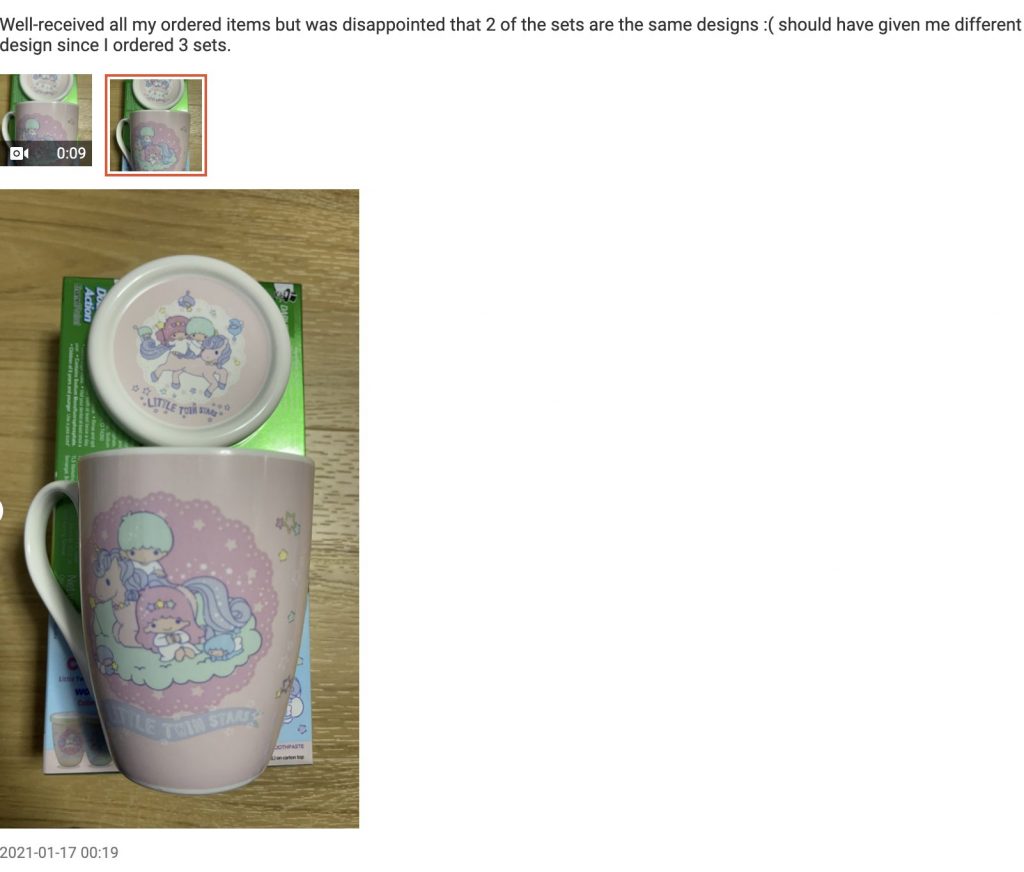Click the Little Twin Stars text on the coaster

point(184,409)
